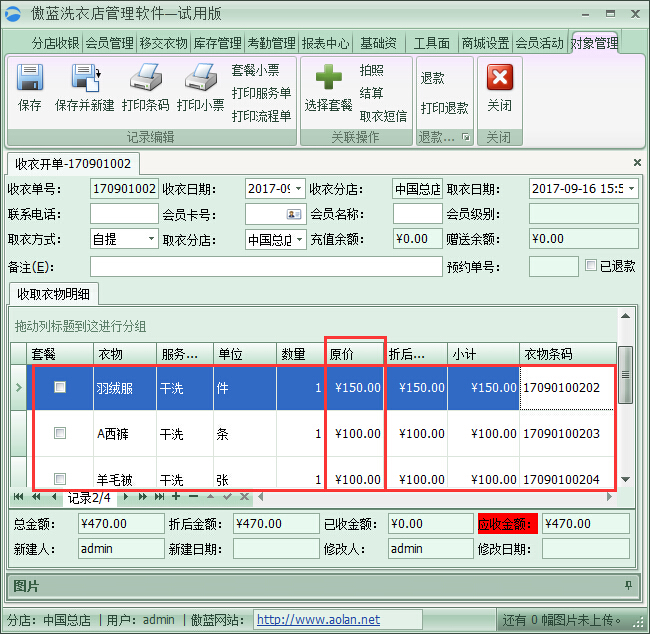Image resolution: width=650 pixels, height=634 pixels.
Task: Click 结算 button
Action: 372,93
